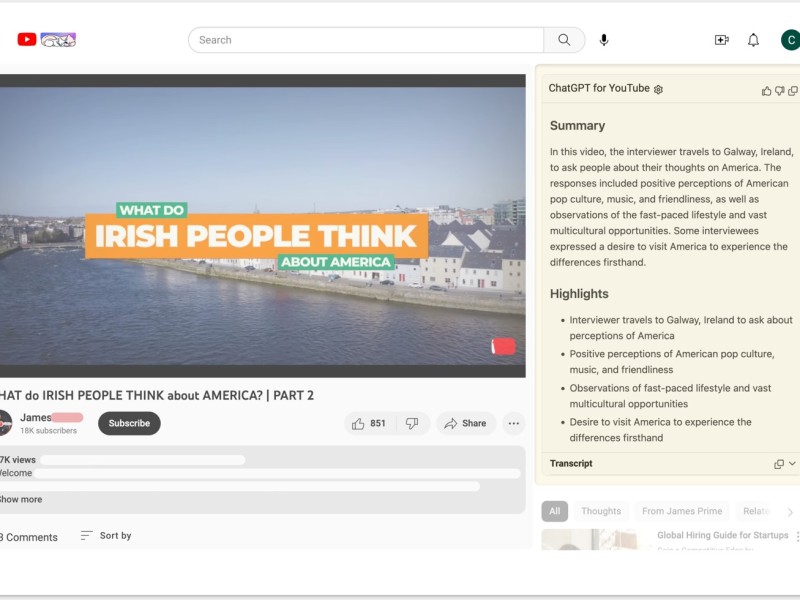Select the Thoughts filter chip
Screen dimensions: 800x600
tap(601, 511)
